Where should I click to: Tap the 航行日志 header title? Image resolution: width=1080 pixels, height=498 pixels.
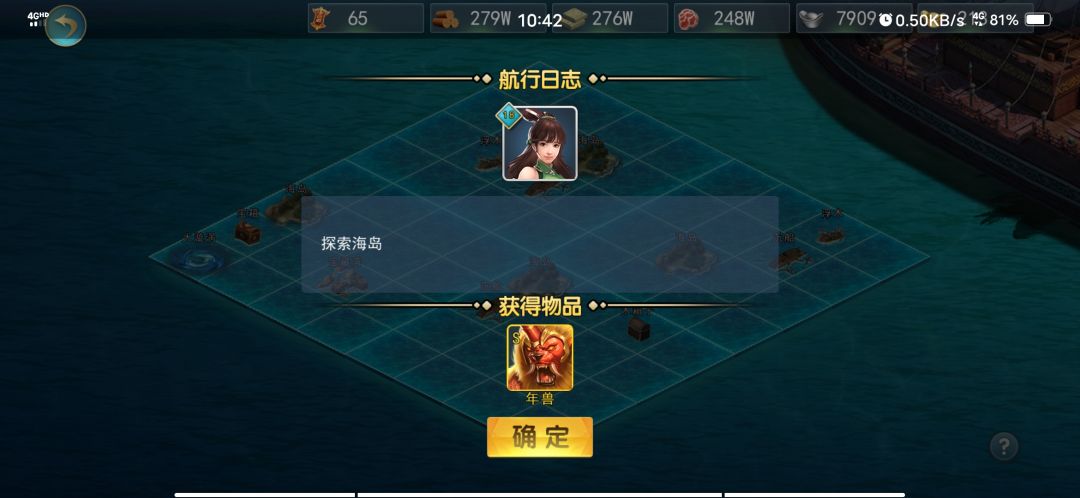pyautogui.click(x=540, y=79)
